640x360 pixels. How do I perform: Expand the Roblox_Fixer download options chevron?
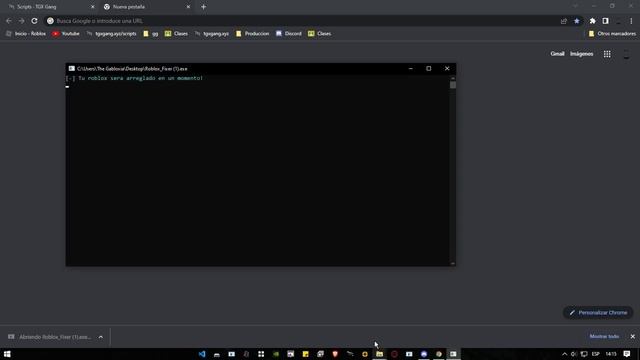click(100, 337)
